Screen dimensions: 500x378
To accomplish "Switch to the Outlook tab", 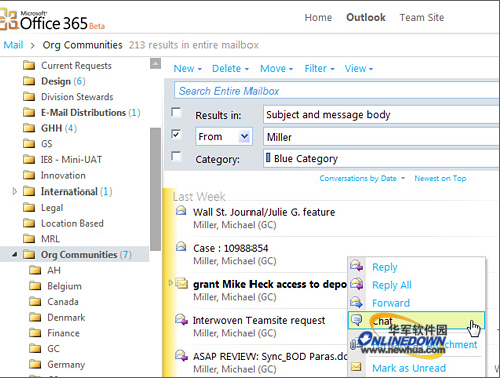I will [x=366, y=17].
